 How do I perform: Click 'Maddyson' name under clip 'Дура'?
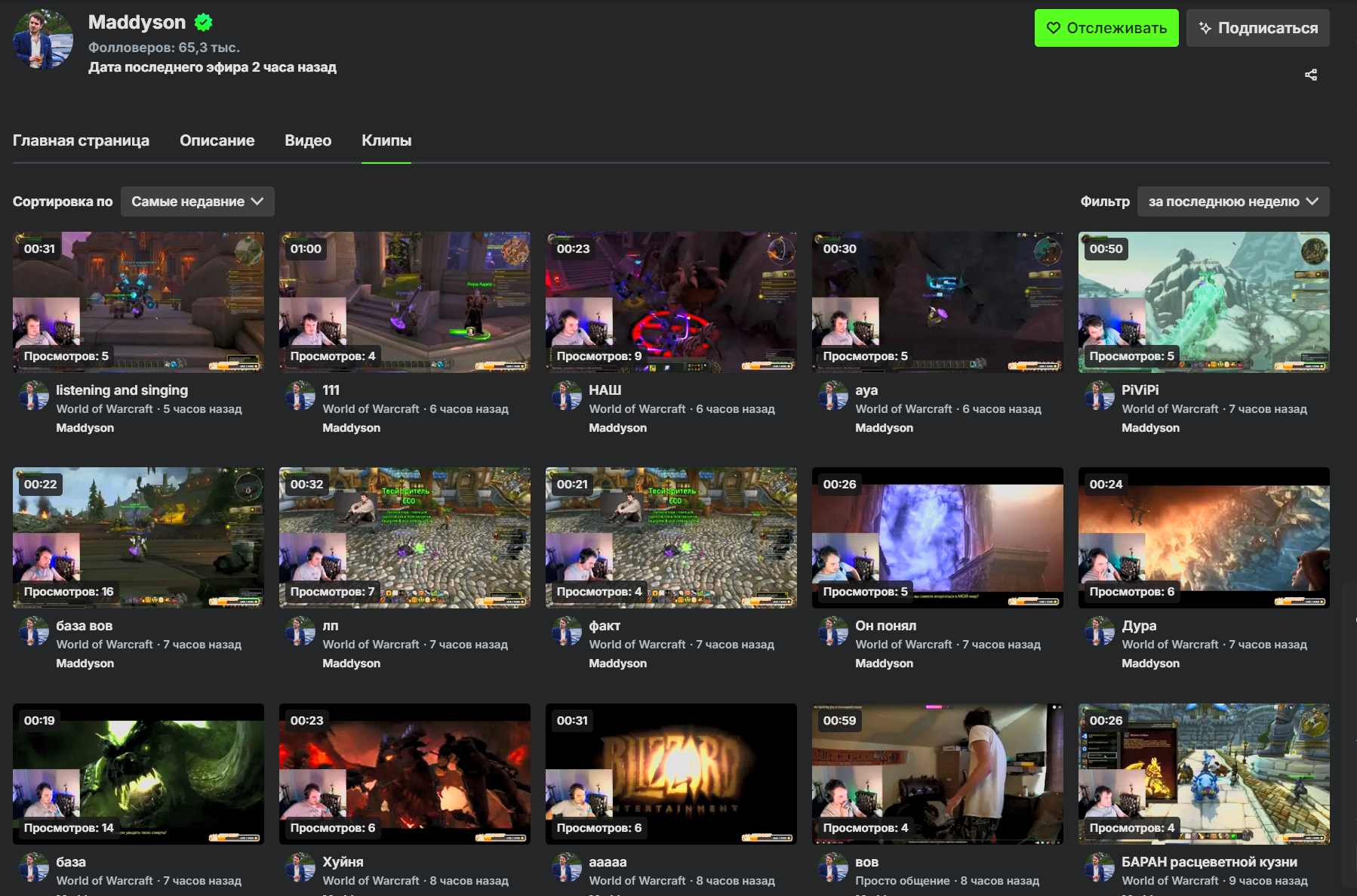[1150, 664]
